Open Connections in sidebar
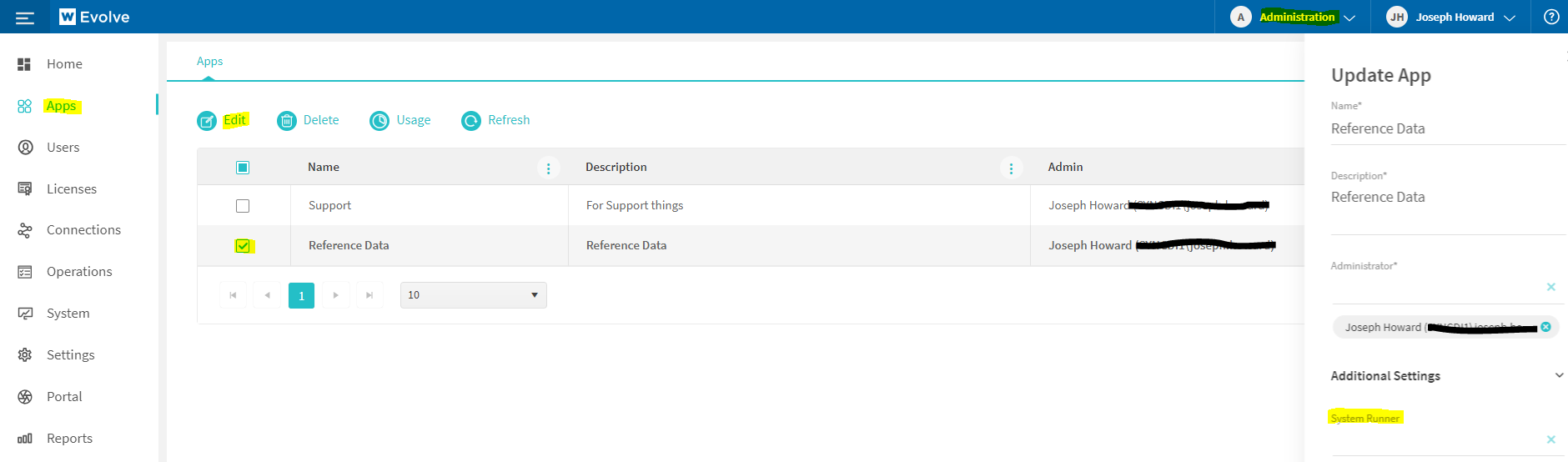Screen dimensions: 1568x462 pos(83,230)
